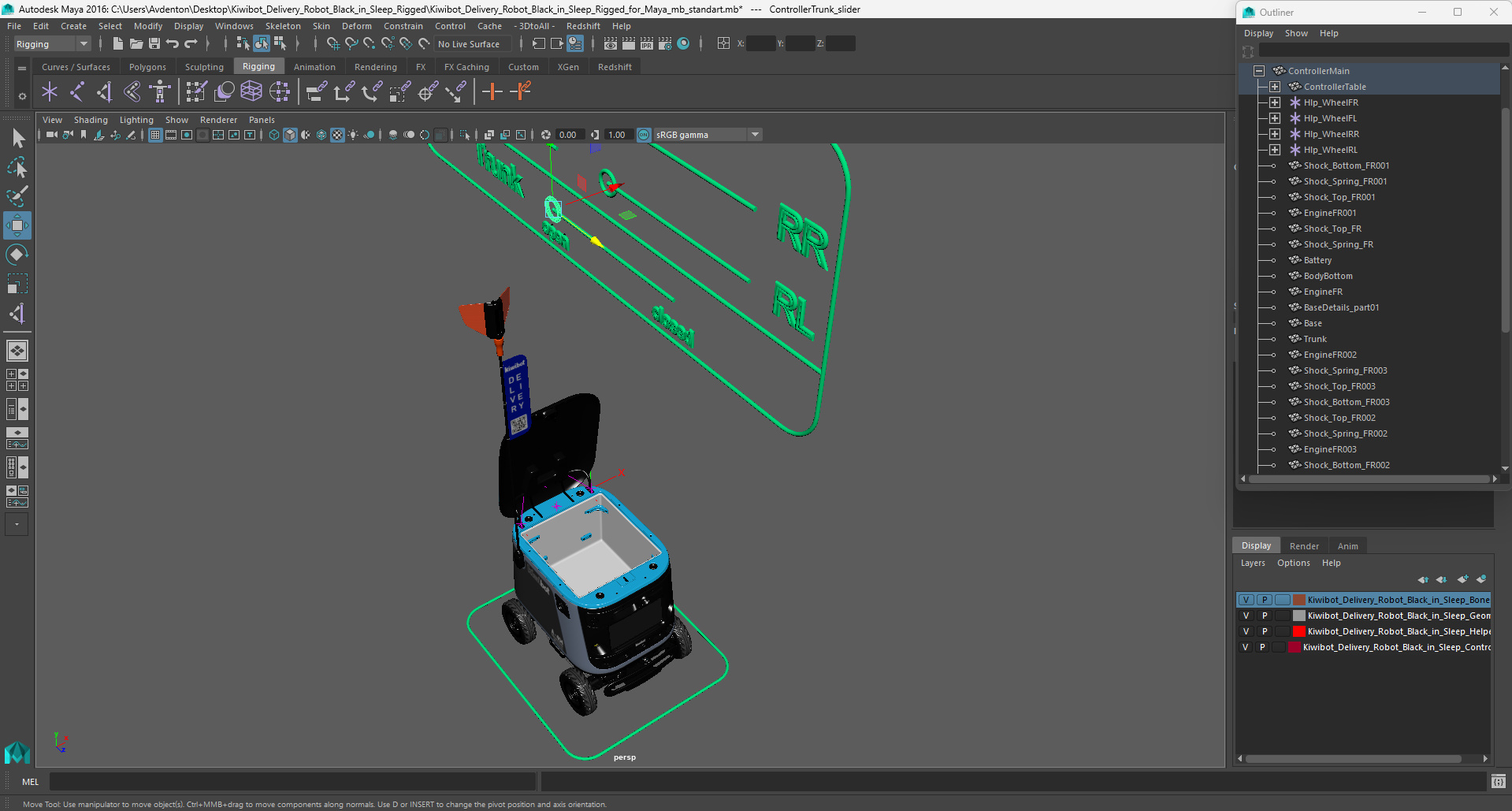This screenshot has height=811, width=1512.
Task: Pick the Paint Selection tool
Action: click(17, 196)
